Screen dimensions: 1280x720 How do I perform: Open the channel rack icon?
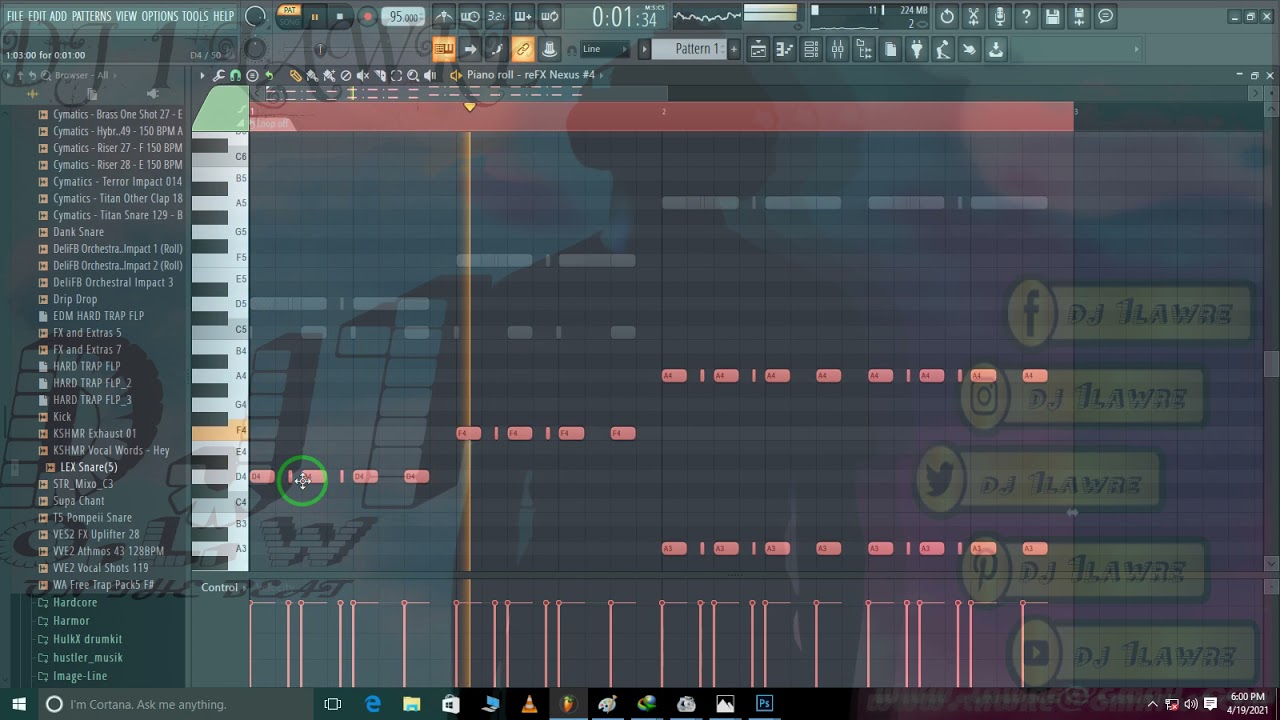tap(811, 49)
